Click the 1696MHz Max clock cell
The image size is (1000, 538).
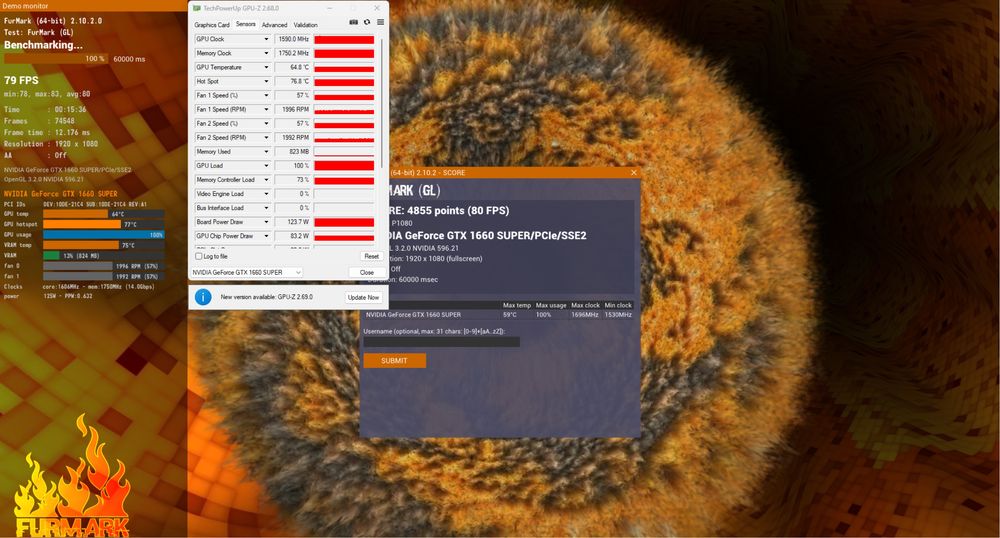point(585,315)
